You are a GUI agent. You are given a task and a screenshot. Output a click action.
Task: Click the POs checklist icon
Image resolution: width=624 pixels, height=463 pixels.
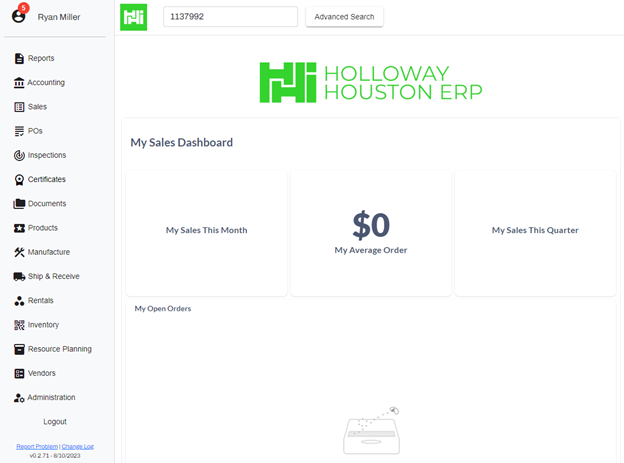(19, 131)
